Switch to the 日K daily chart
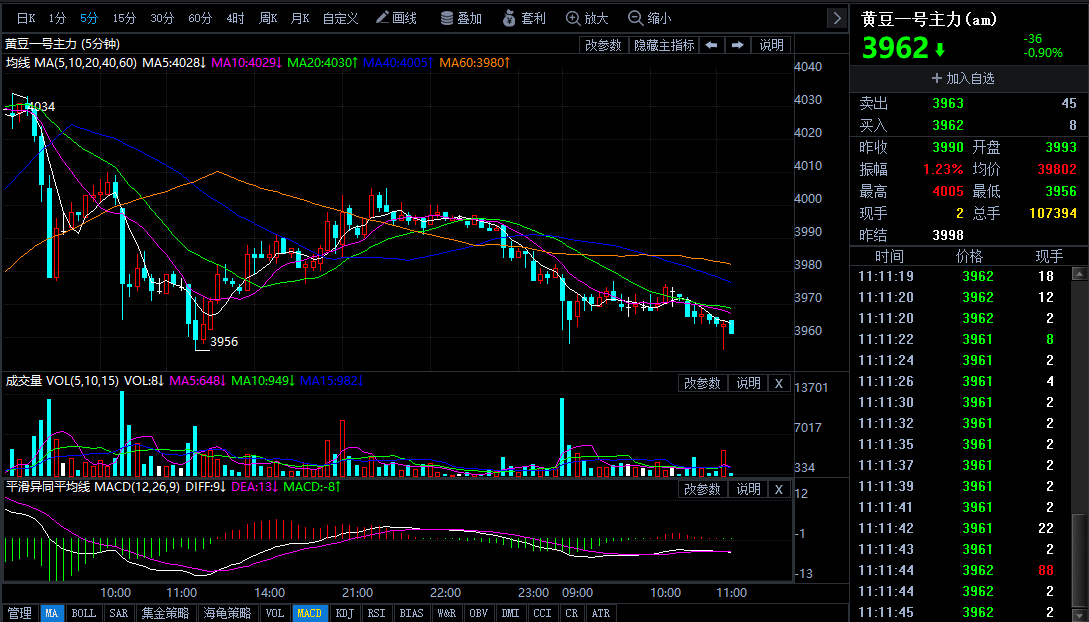This screenshot has height=622, width=1089. coord(26,18)
